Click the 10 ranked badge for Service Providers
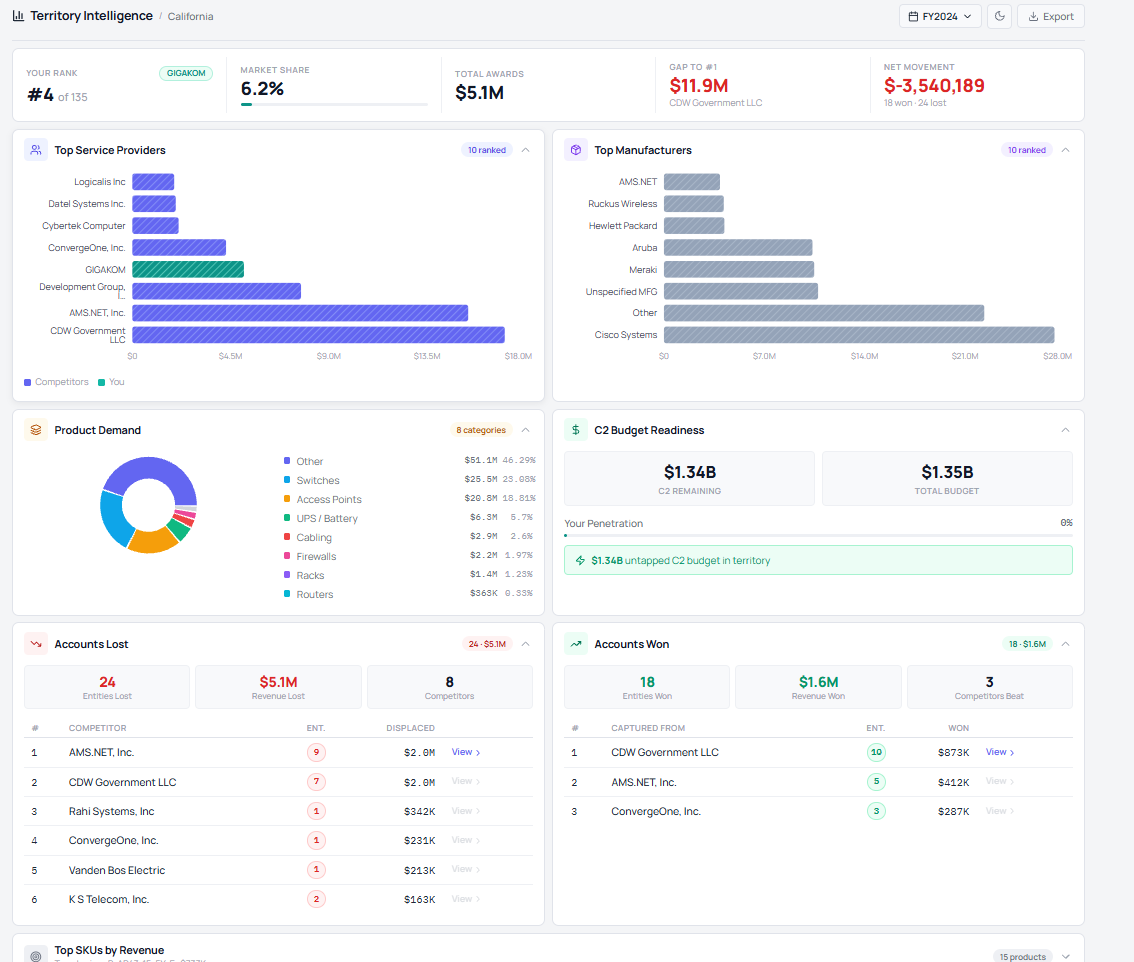Image resolution: width=1134 pixels, height=962 pixels. [x=487, y=150]
